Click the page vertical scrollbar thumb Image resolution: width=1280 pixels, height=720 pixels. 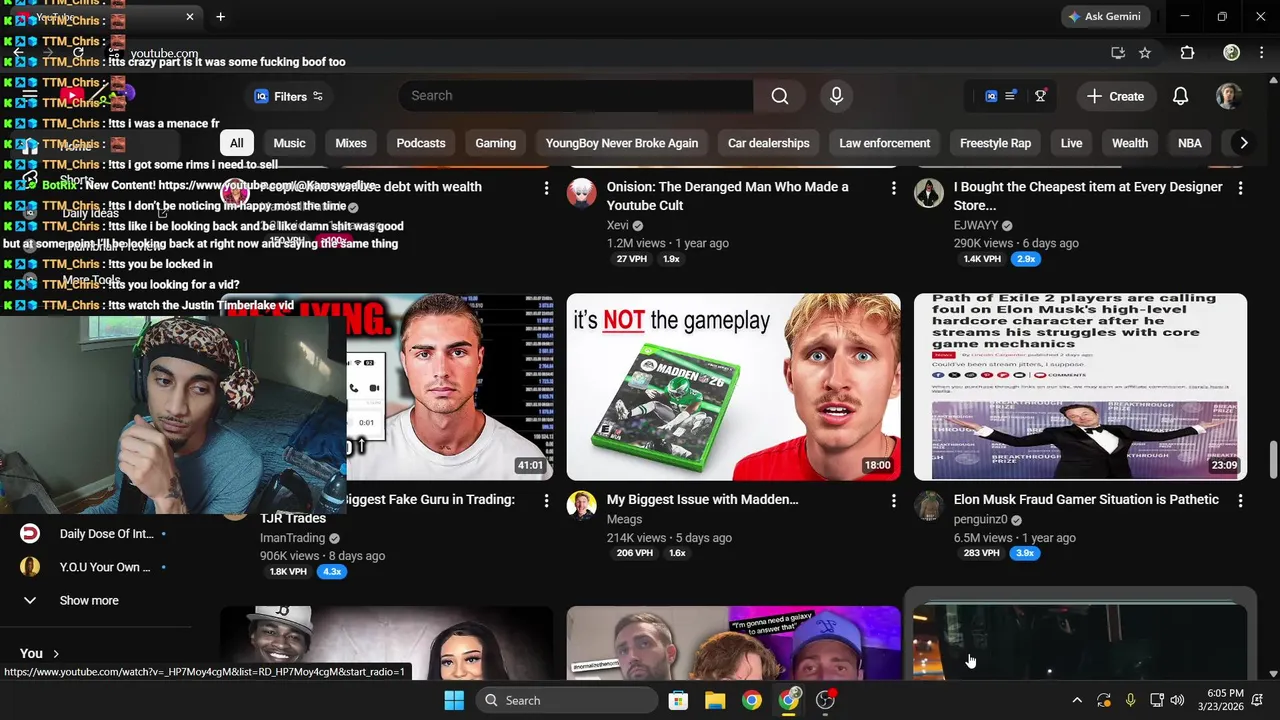pyautogui.click(x=1273, y=460)
